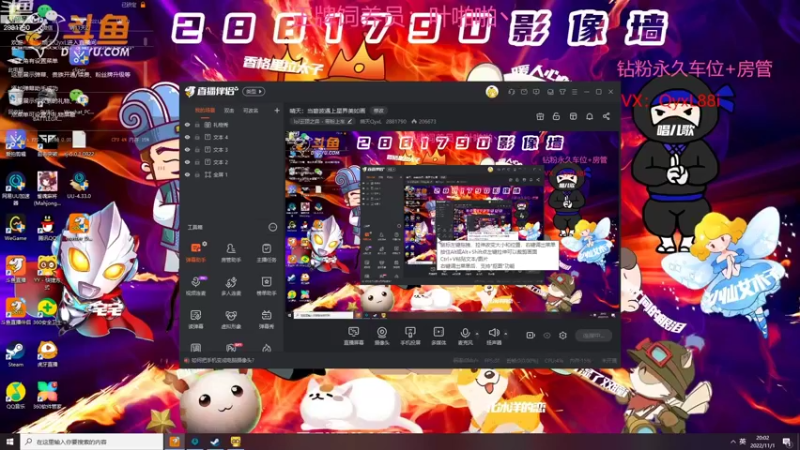Click the start streaming button
The height and width of the screenshot is (450, 800).
point(594,335)
